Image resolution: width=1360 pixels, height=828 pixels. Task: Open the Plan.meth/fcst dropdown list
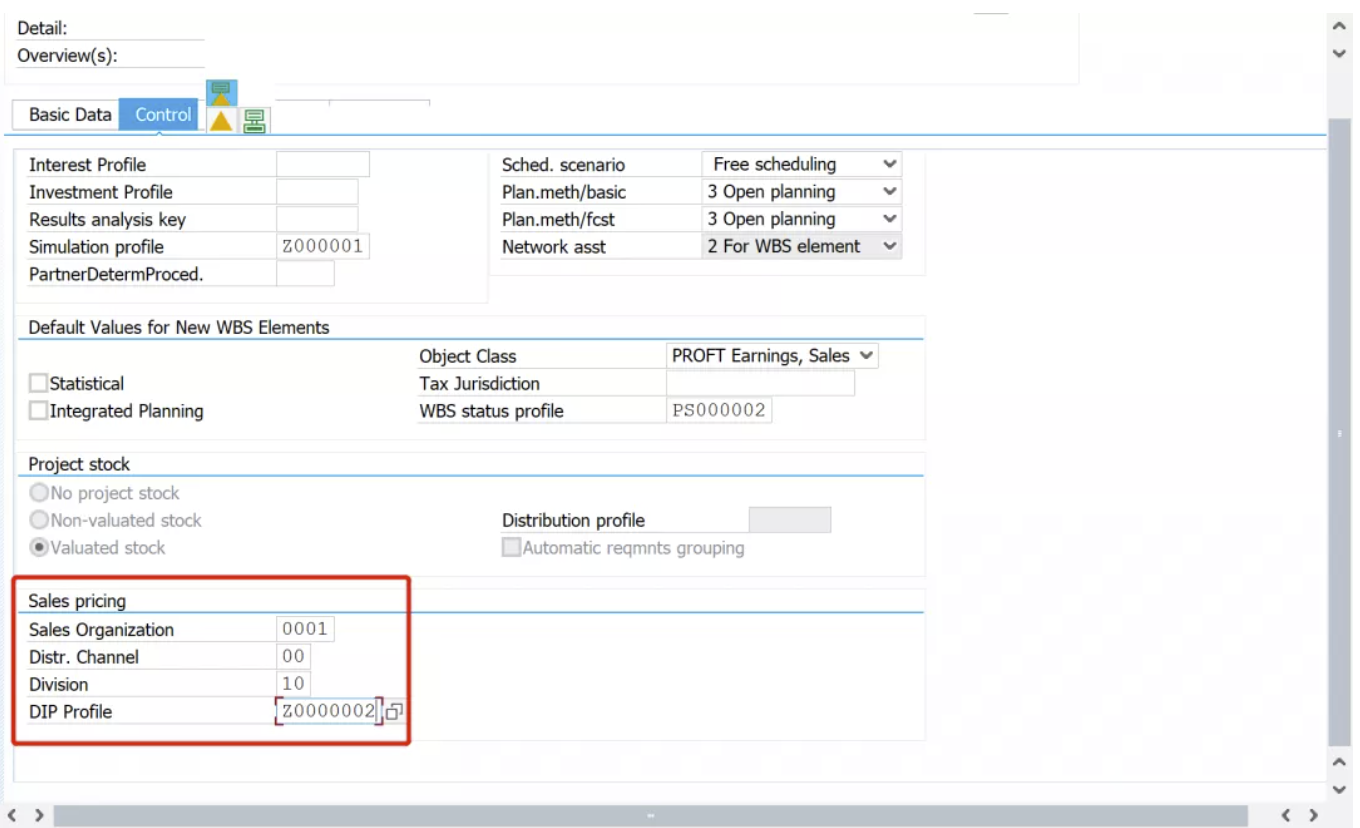(802, 219)
